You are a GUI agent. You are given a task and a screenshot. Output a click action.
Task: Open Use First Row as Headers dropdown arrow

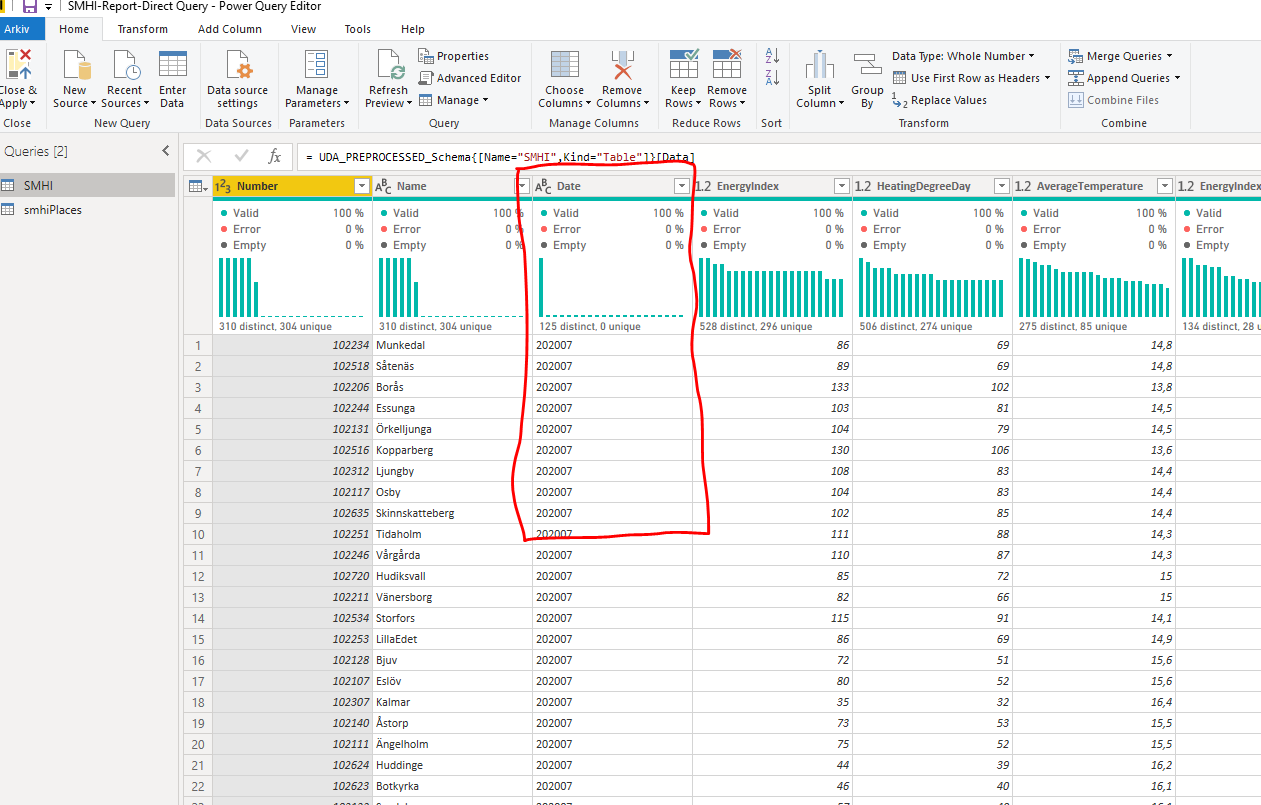(x=1047, y=78)
